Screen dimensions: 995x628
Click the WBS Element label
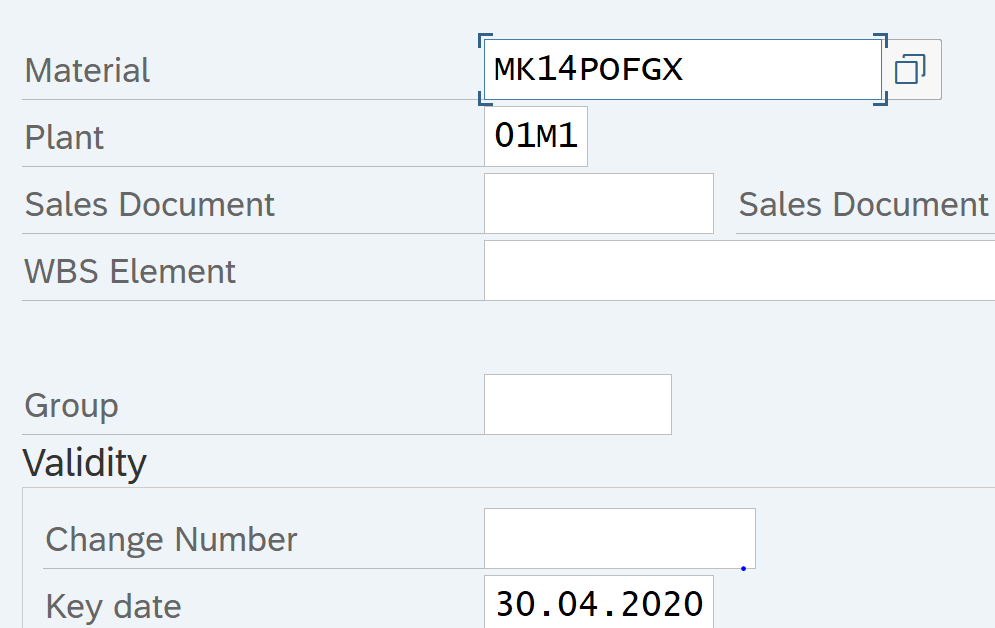coord(131,272)
